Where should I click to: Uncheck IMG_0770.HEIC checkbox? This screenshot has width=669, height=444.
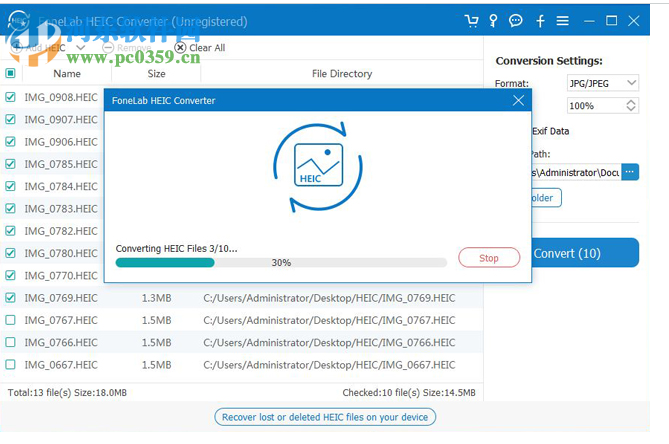coord(10,276)
